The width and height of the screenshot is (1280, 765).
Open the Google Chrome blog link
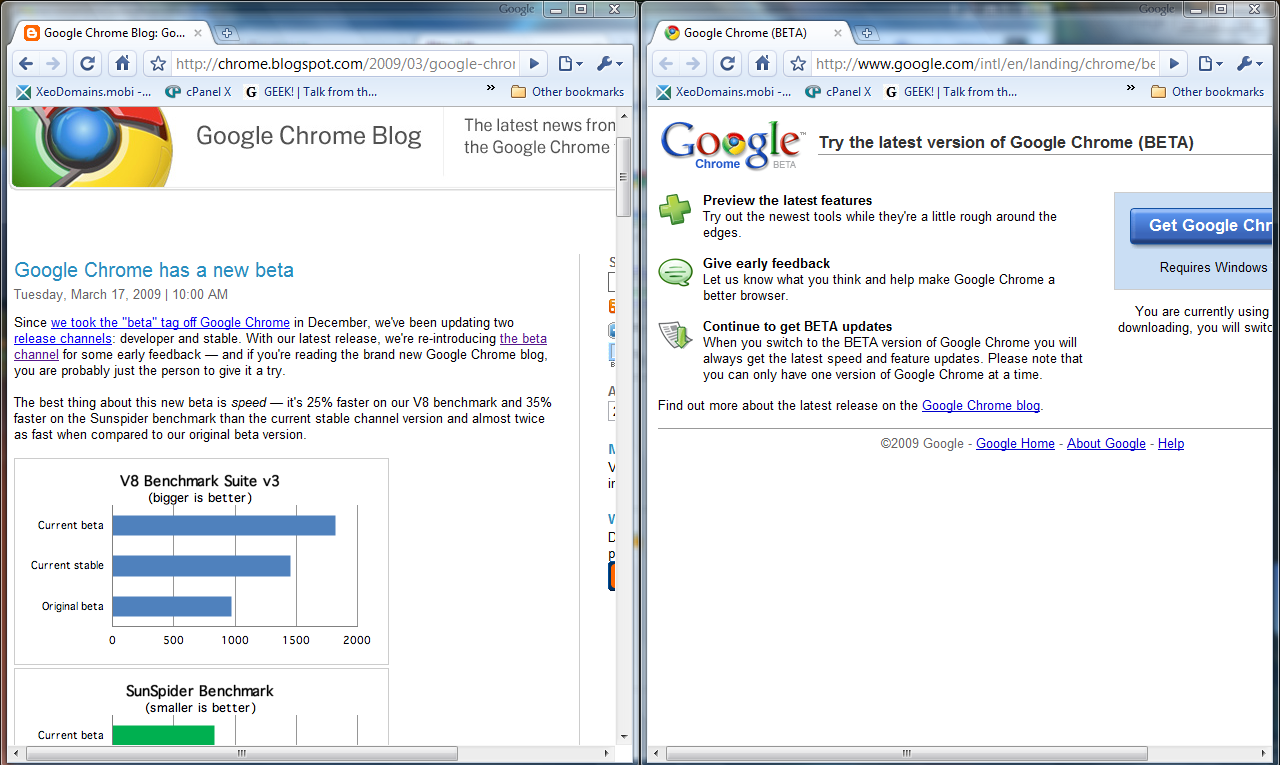click(981, 406)
